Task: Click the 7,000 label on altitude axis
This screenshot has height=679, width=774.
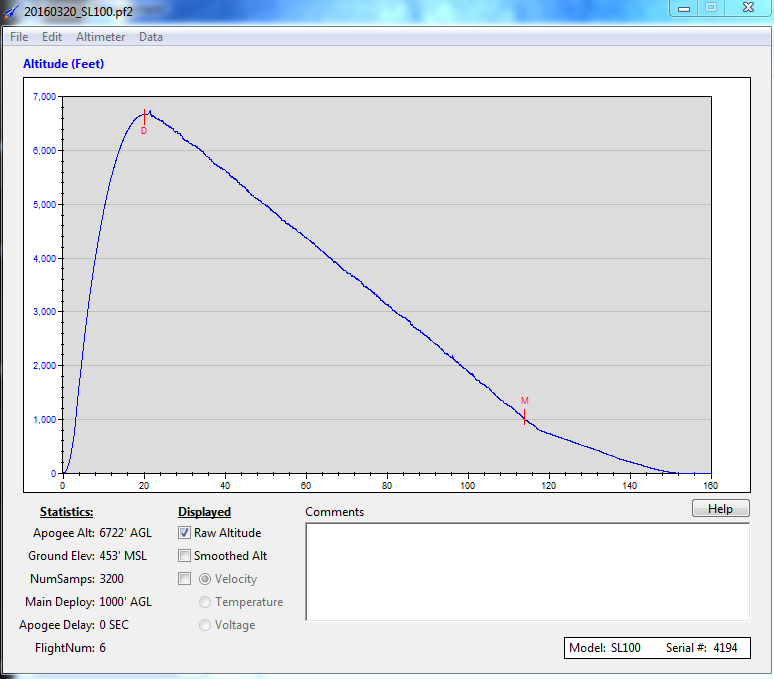Action: click(44, 97)
